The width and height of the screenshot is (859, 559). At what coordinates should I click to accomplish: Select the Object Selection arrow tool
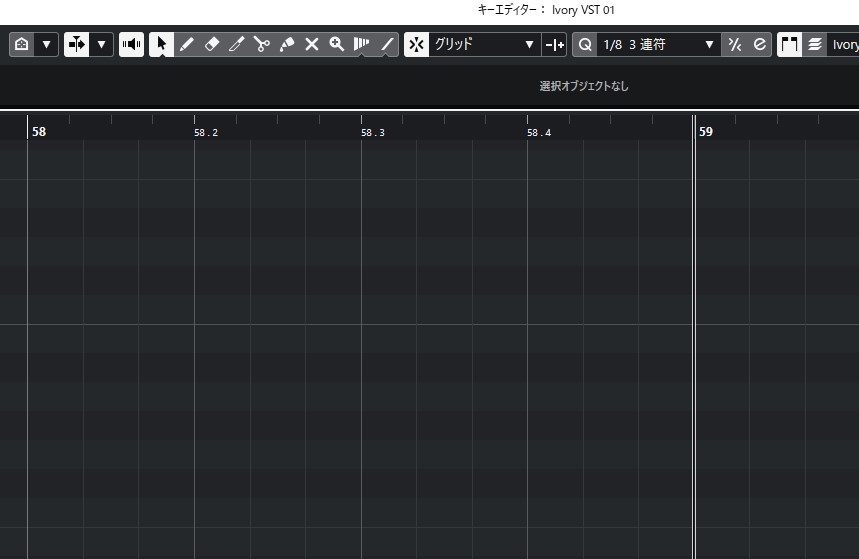click(161, 45)
